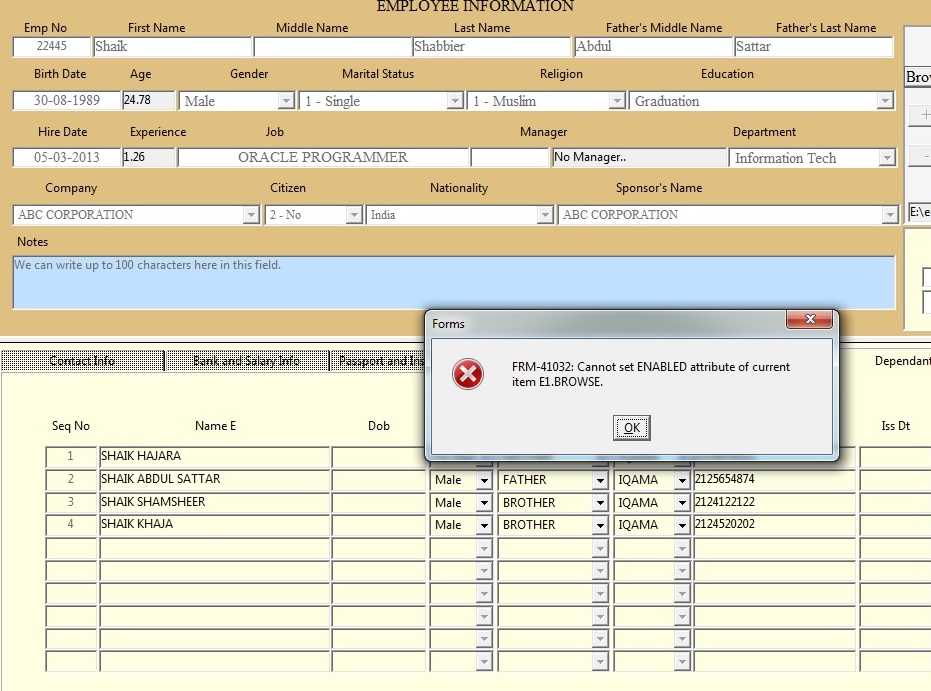Image resolution: width=931 pixels, height=691 pixels.
Task: Switch to the Contact Info tab
Action: 82,361
